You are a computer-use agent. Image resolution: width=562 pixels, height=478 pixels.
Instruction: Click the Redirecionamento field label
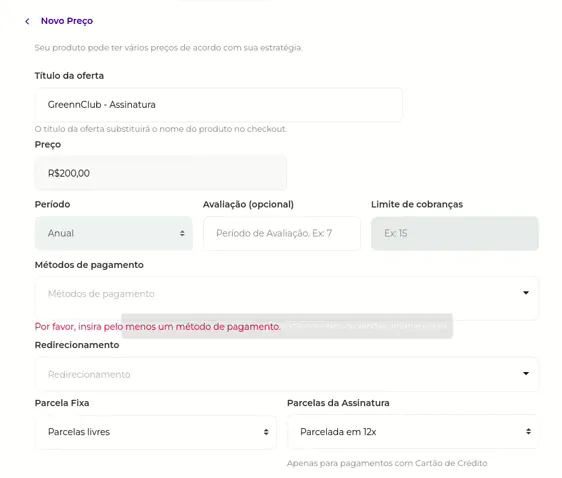pos(77,345)
